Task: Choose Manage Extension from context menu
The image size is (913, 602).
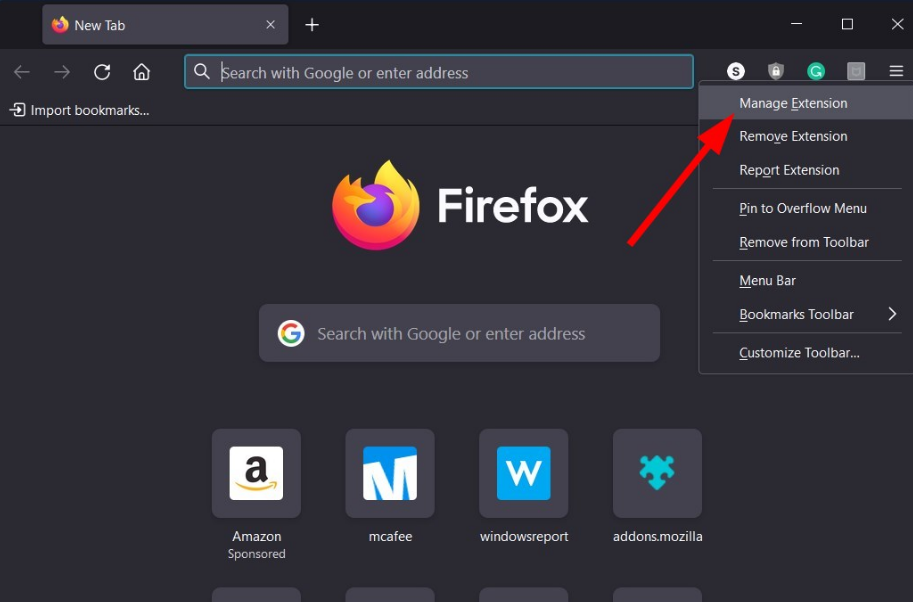Action: (x=806, y=103)
